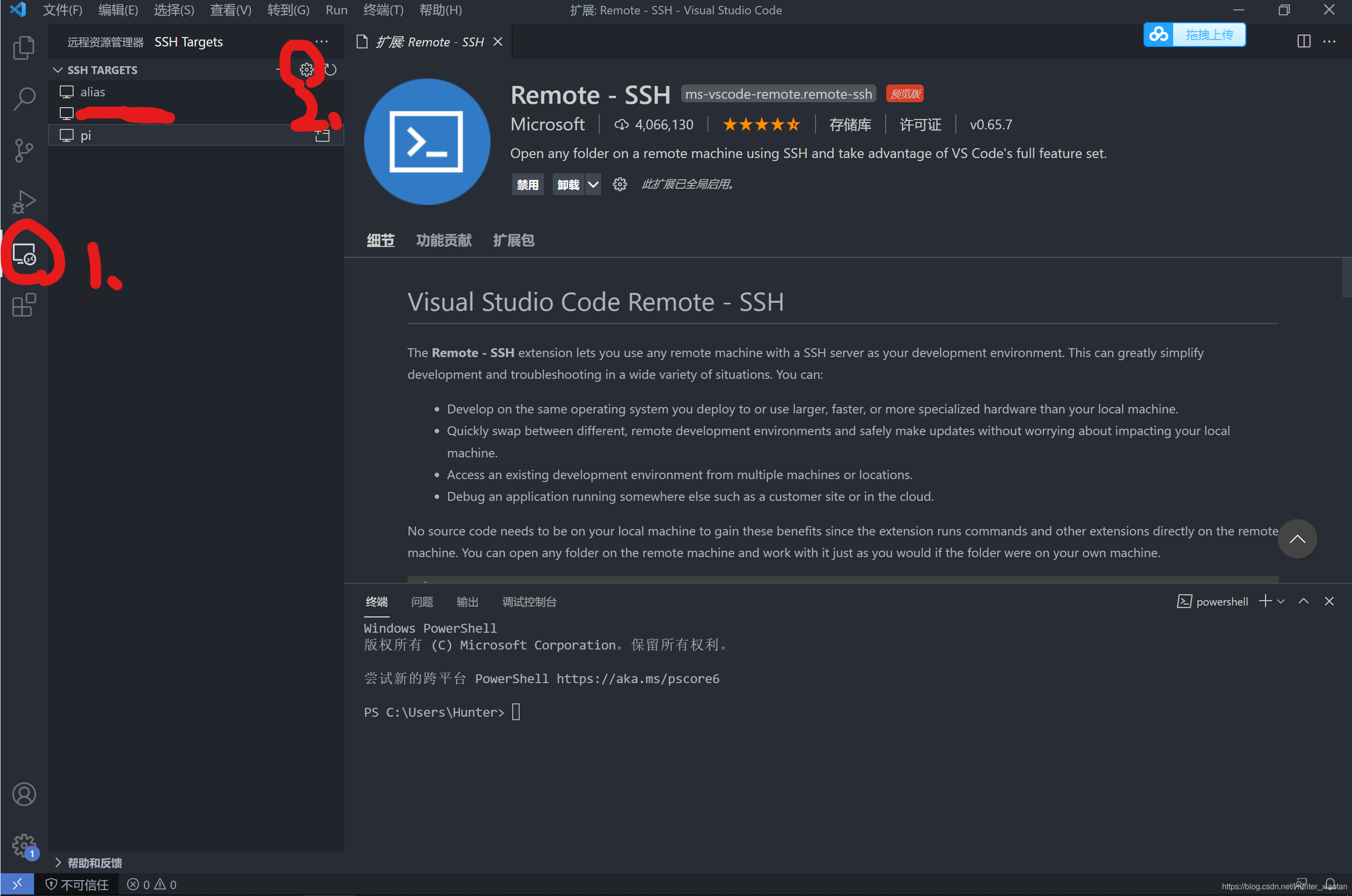Open the remote window indicator in status bar
The width and height of the screenshot is (1352, 896).
pyautogui.click(x=17, y=884)
